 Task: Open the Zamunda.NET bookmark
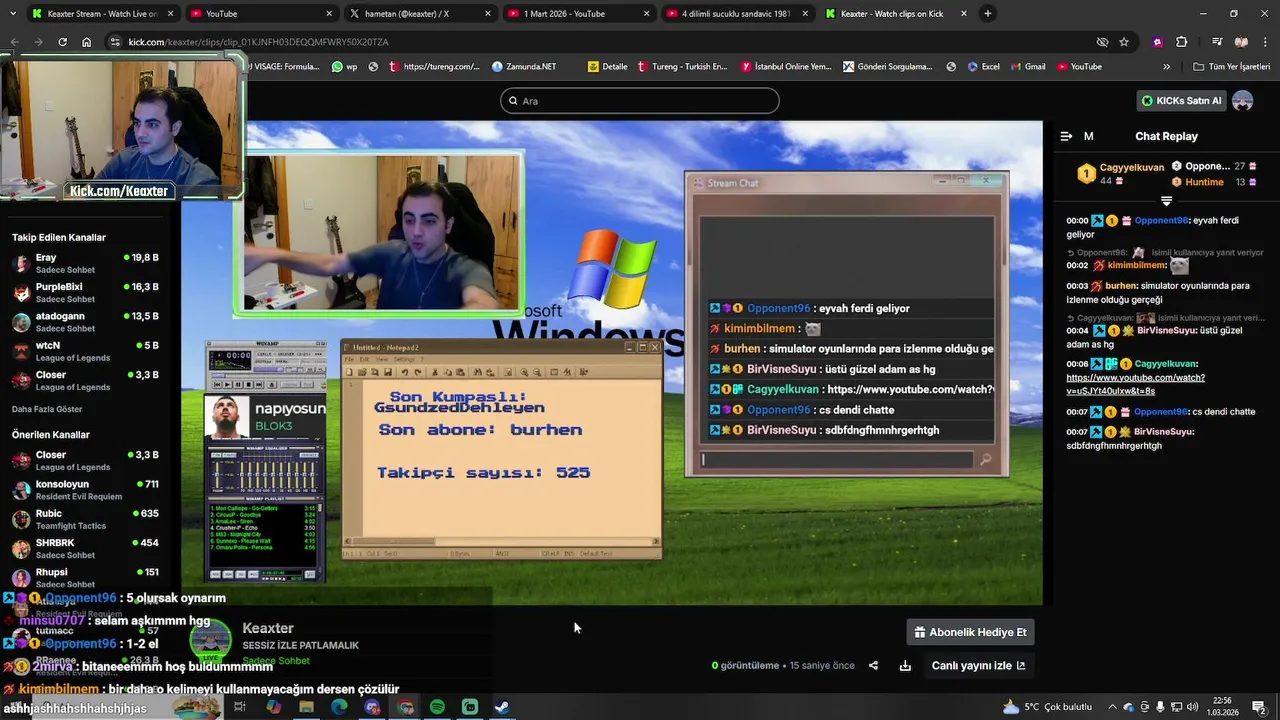coord(524,66)
